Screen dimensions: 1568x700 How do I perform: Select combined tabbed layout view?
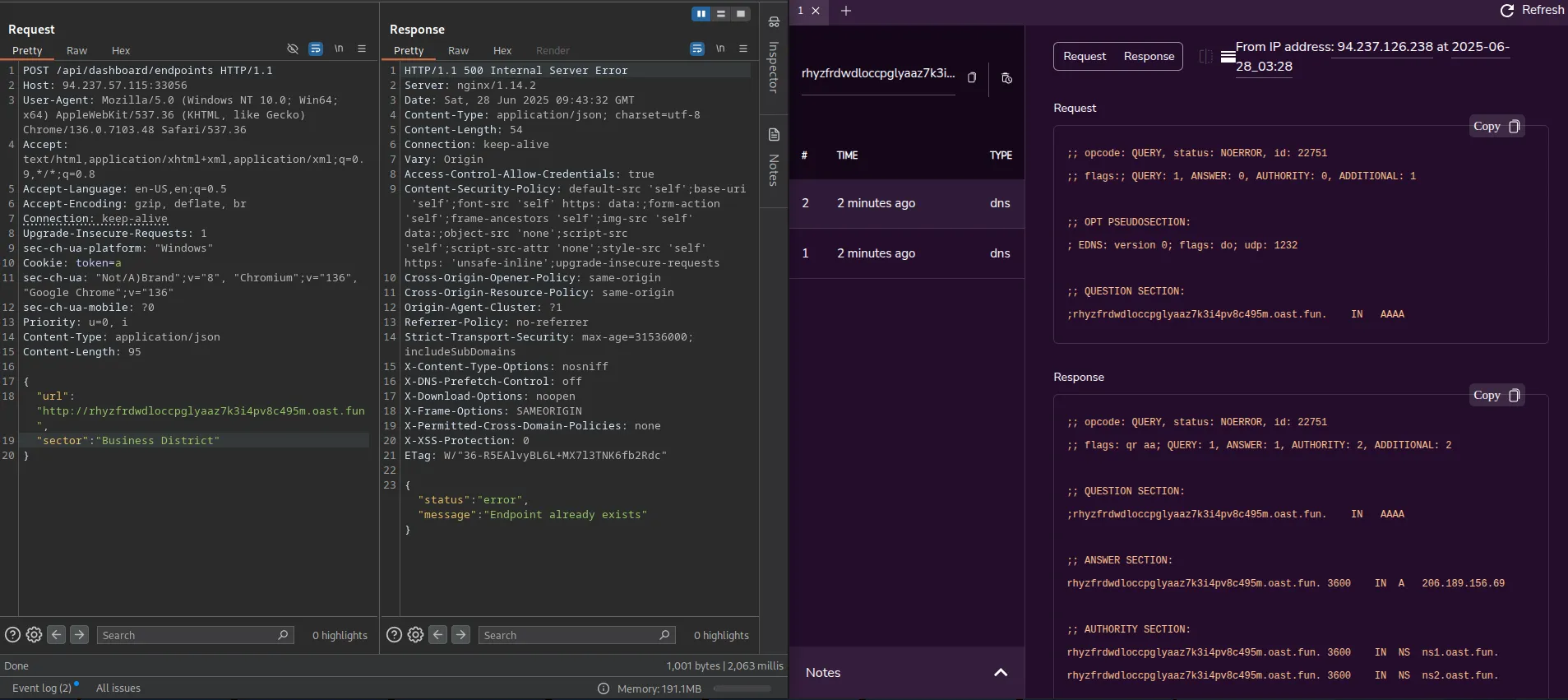coord(741,14)
